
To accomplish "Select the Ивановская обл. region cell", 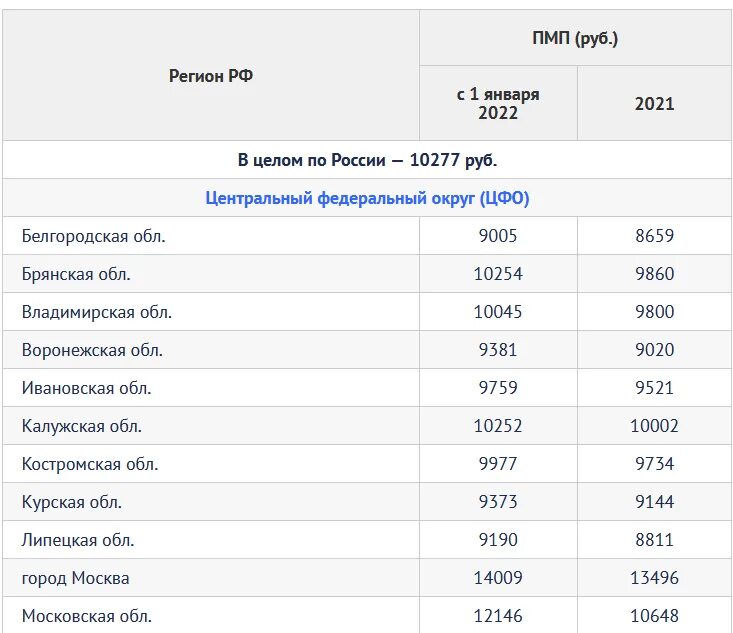I will click(x=211, y=388).
